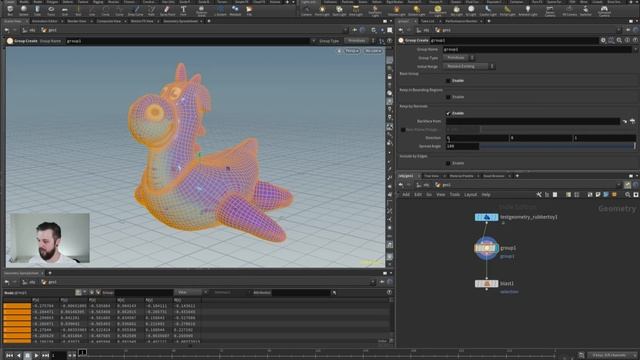Select the Grid shelf tool
The height and width of the screenshot is (360, 640).
click(x=65, y=11)
